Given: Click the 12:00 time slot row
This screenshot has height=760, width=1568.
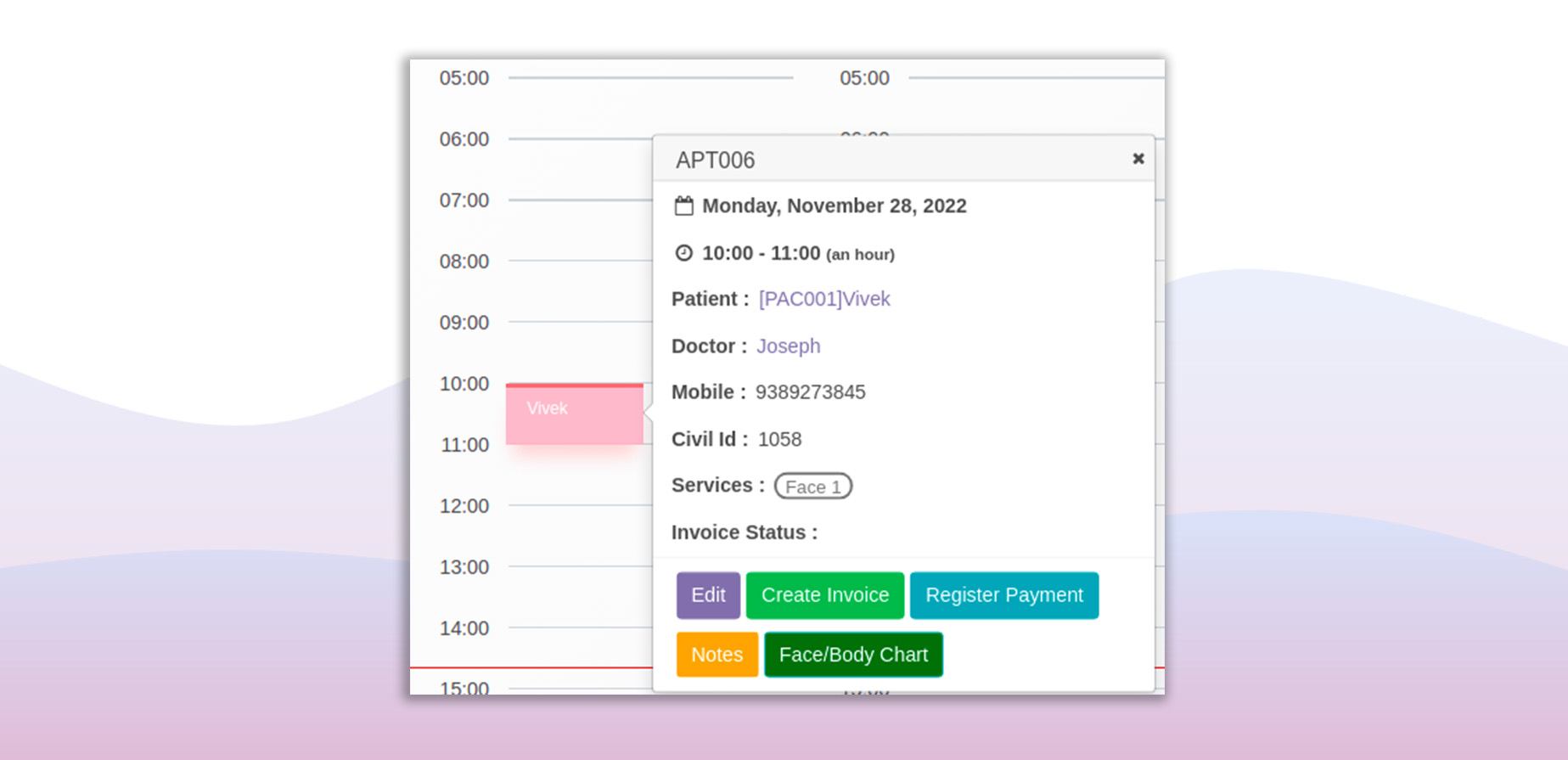Looking at the screenshot, I should 579,506.
